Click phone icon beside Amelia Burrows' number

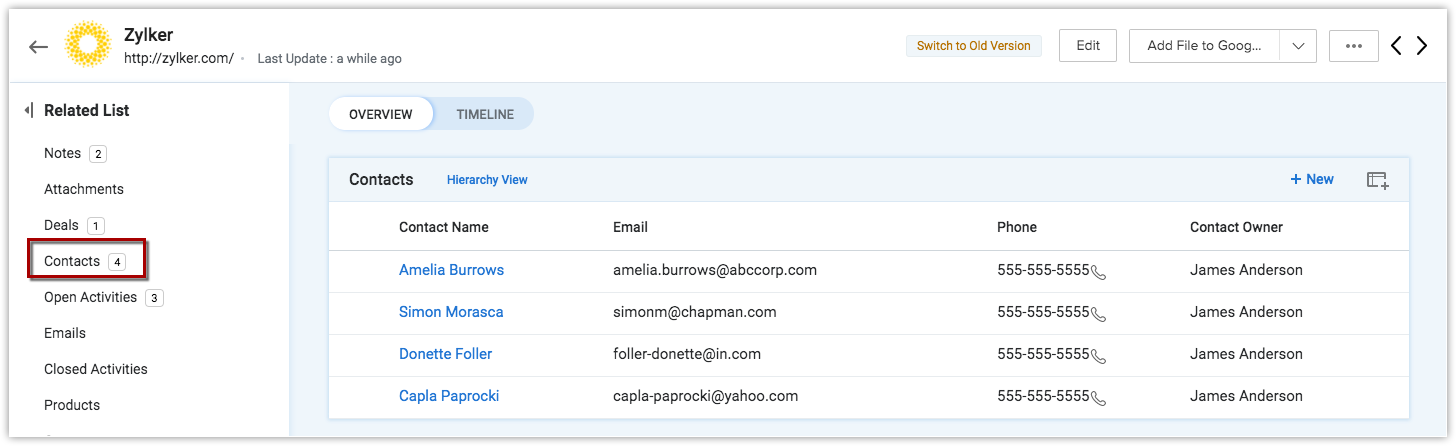1098,271
